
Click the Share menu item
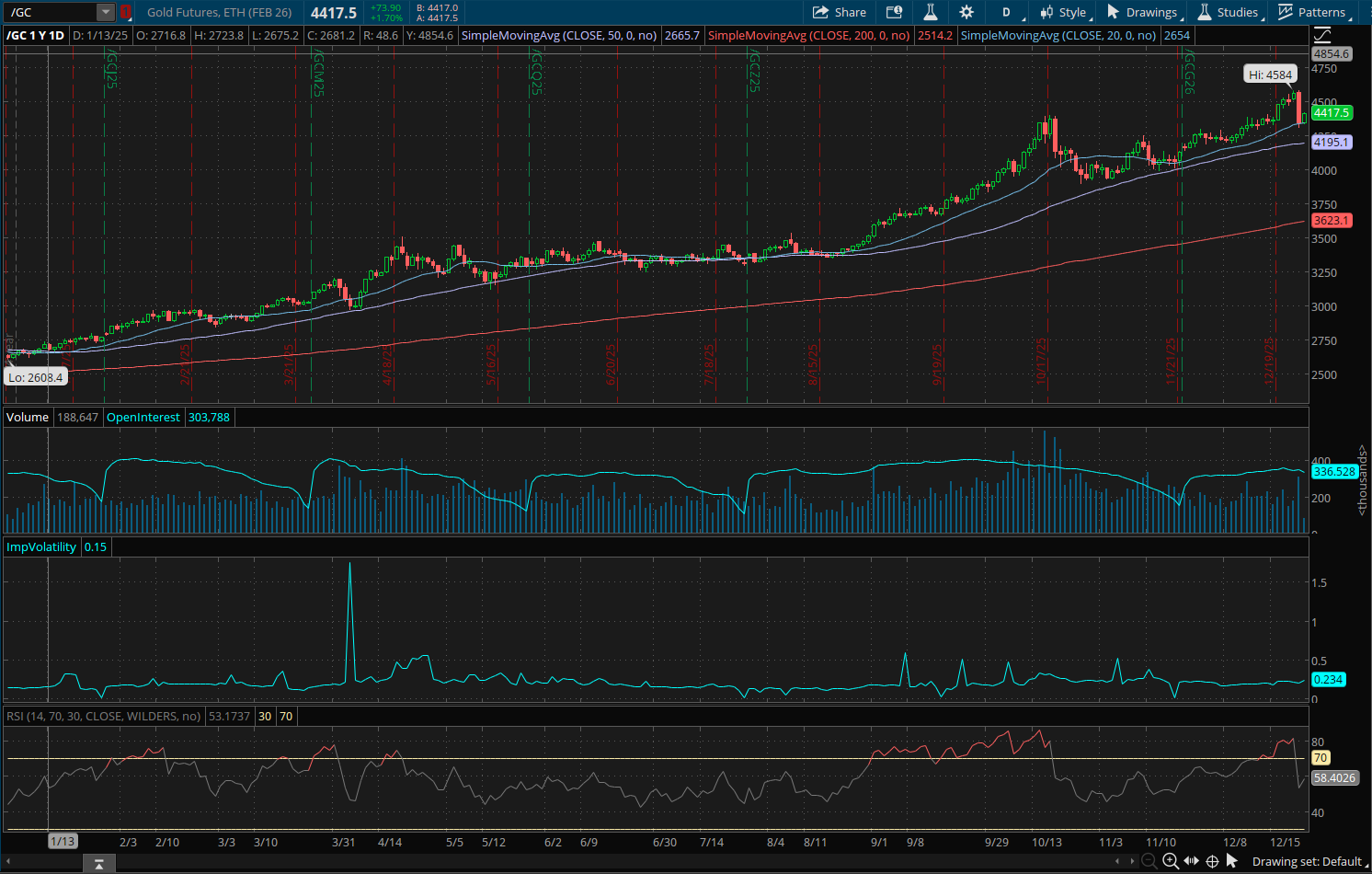(840, 12)
